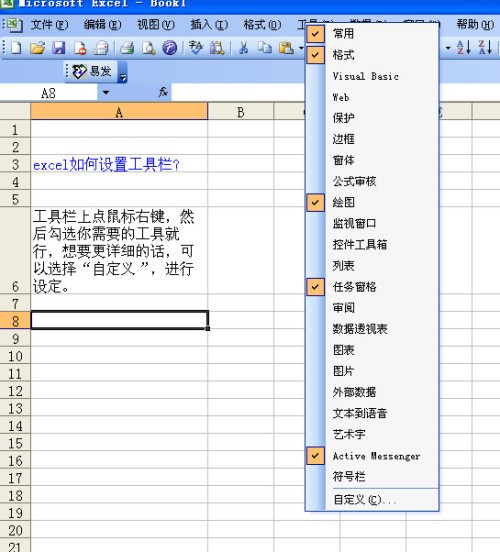Open 视图(V) menu
The image size is (500, 552).
(156, 25)
